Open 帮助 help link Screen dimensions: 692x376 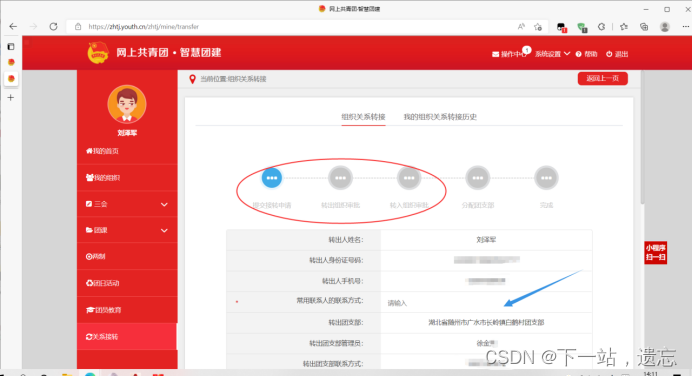587,54
